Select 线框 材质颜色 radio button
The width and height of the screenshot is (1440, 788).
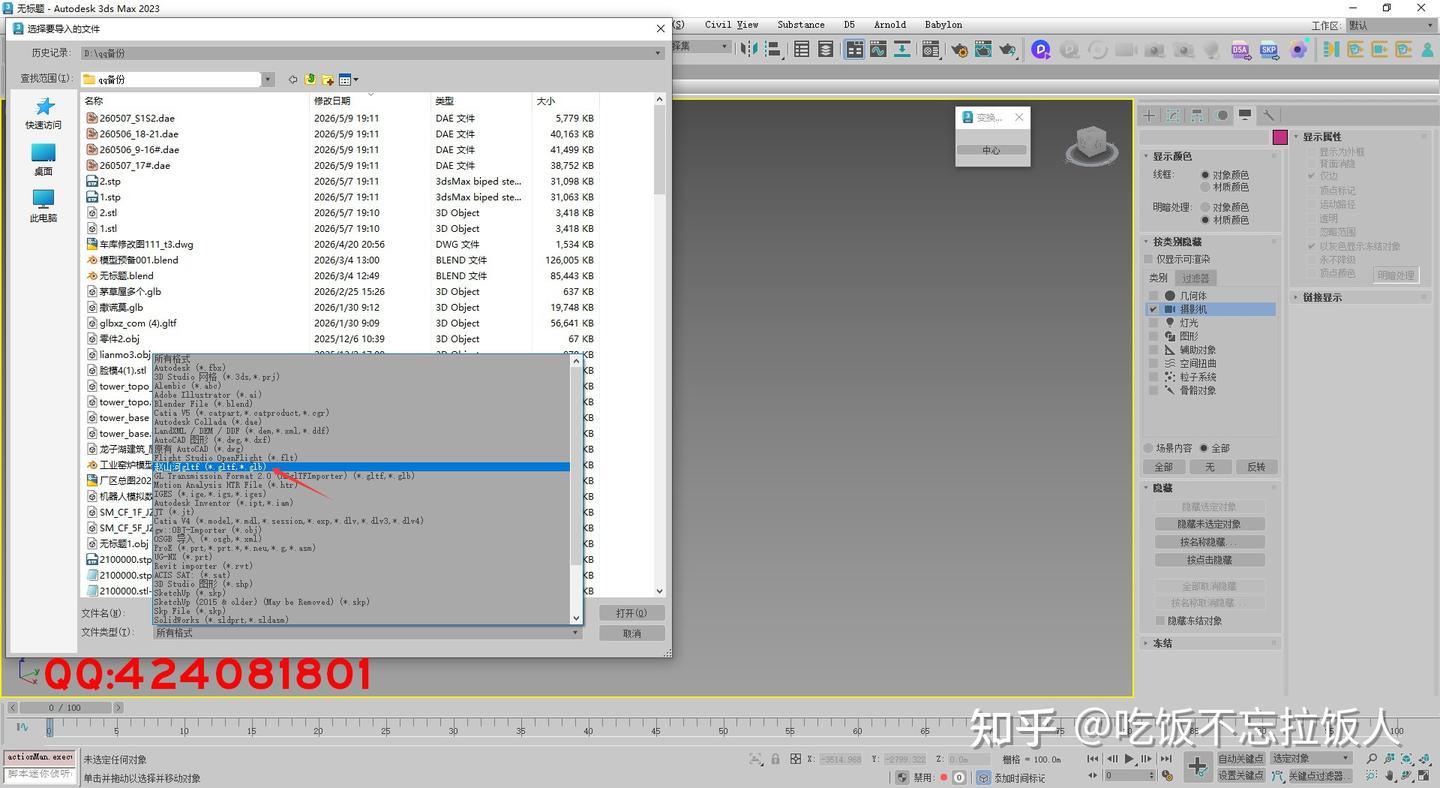coord(1205,187)
